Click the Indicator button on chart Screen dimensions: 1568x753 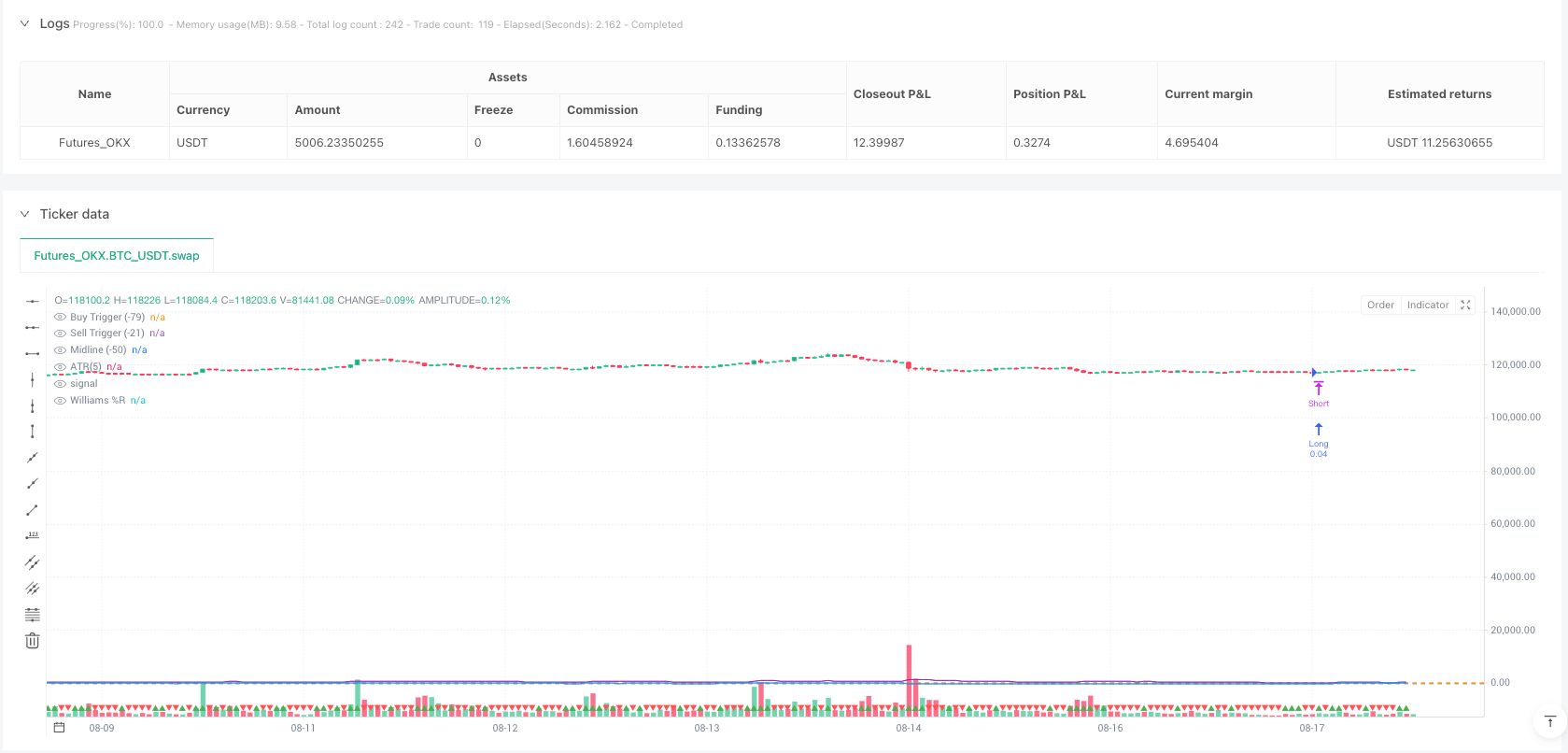coord(1428,305)
